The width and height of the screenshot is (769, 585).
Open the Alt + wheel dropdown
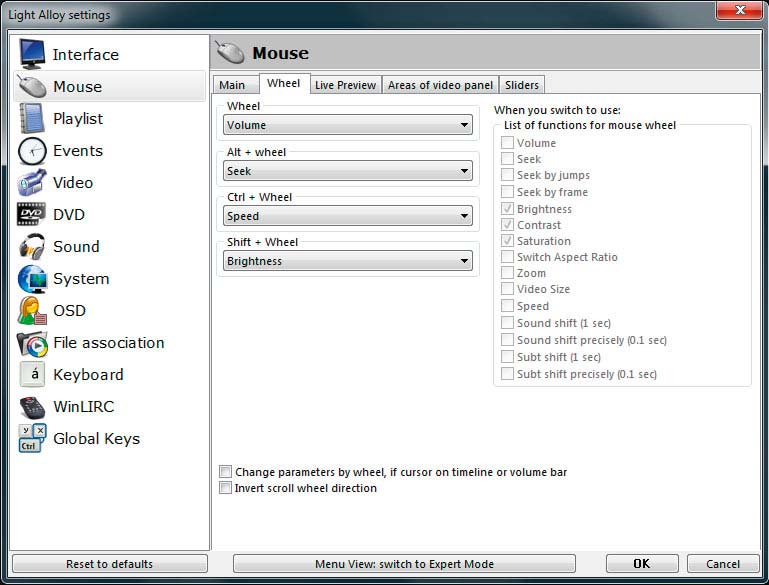(x=348, y=171)
